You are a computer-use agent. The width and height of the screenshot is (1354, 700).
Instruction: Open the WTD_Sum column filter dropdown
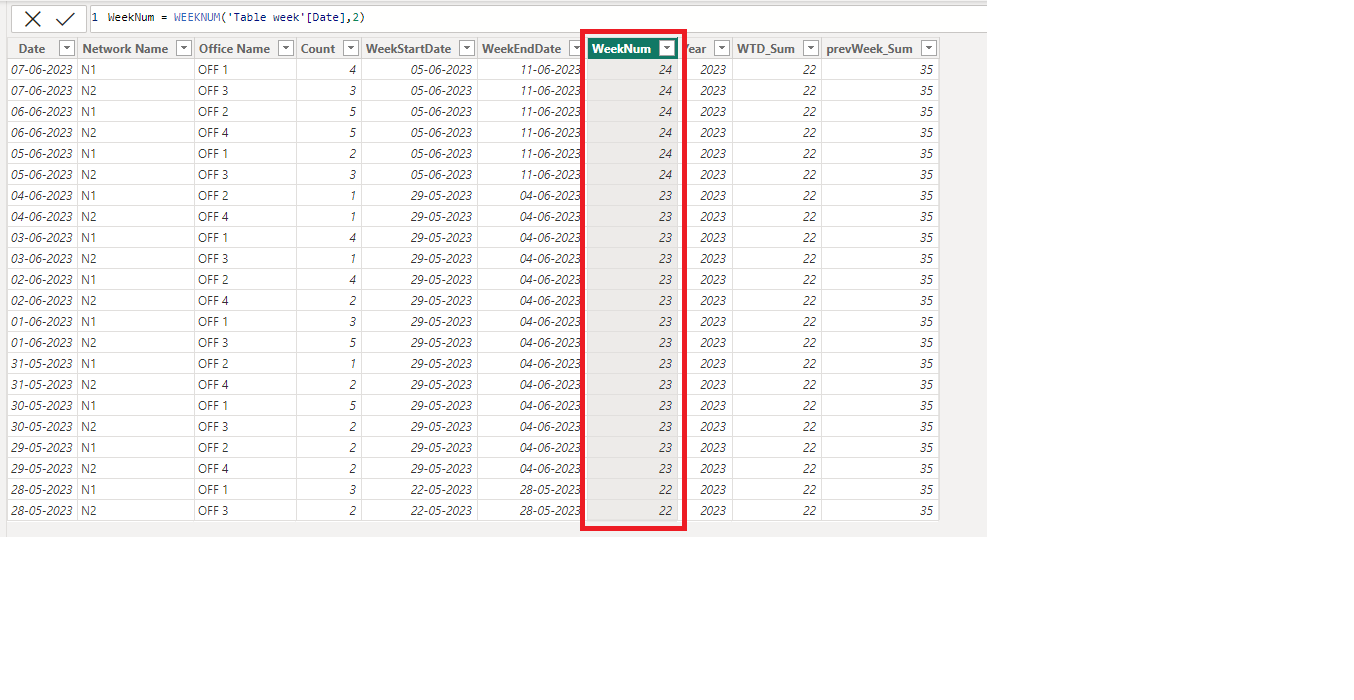pyautogui.click(x=810, y=48)
